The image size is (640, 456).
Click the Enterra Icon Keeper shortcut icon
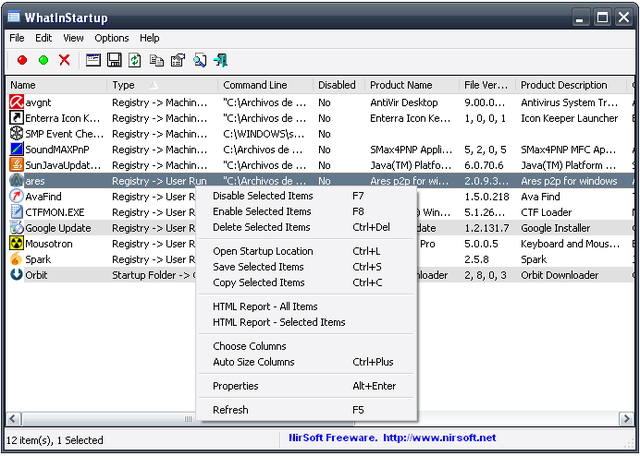tap(16, 118)
